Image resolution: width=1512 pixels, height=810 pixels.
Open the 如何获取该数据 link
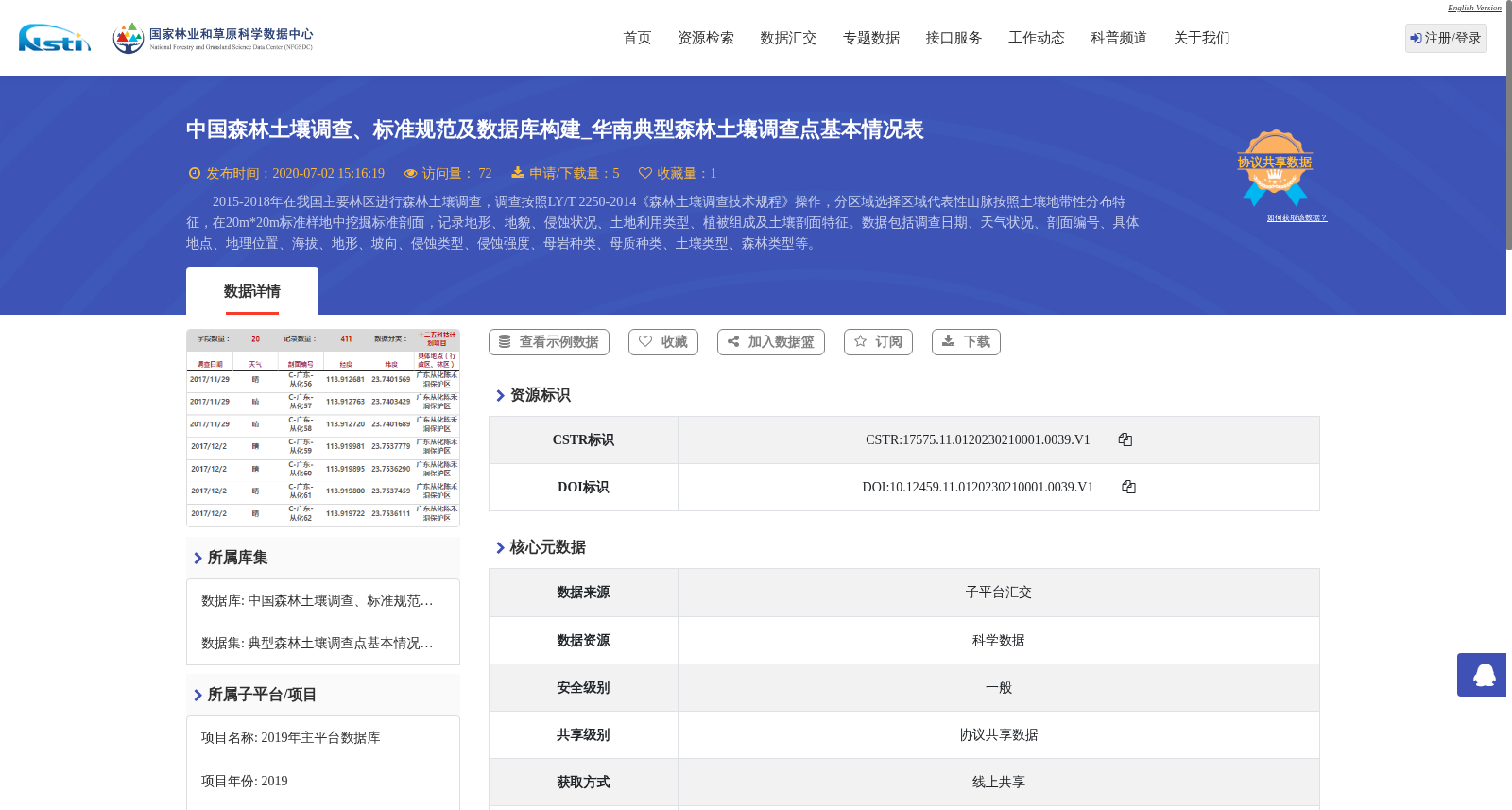coord(1297,218)
